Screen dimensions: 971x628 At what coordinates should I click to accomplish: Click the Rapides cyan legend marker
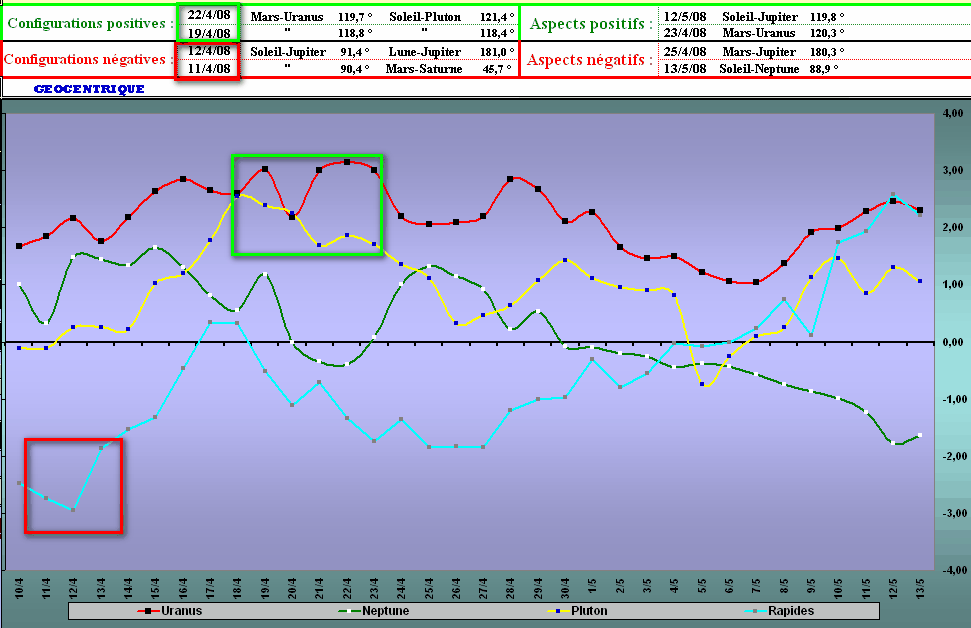pos(749,610)
